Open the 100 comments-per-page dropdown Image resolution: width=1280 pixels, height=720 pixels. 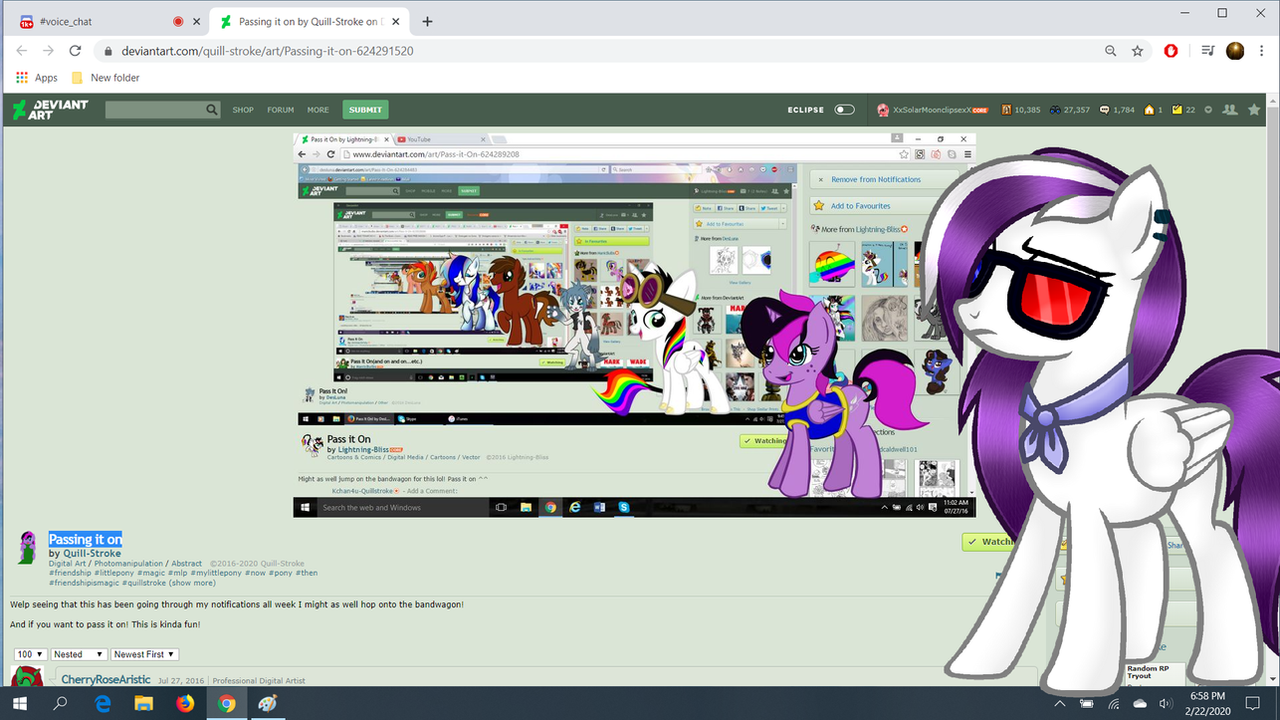click(x=31, y=654)
